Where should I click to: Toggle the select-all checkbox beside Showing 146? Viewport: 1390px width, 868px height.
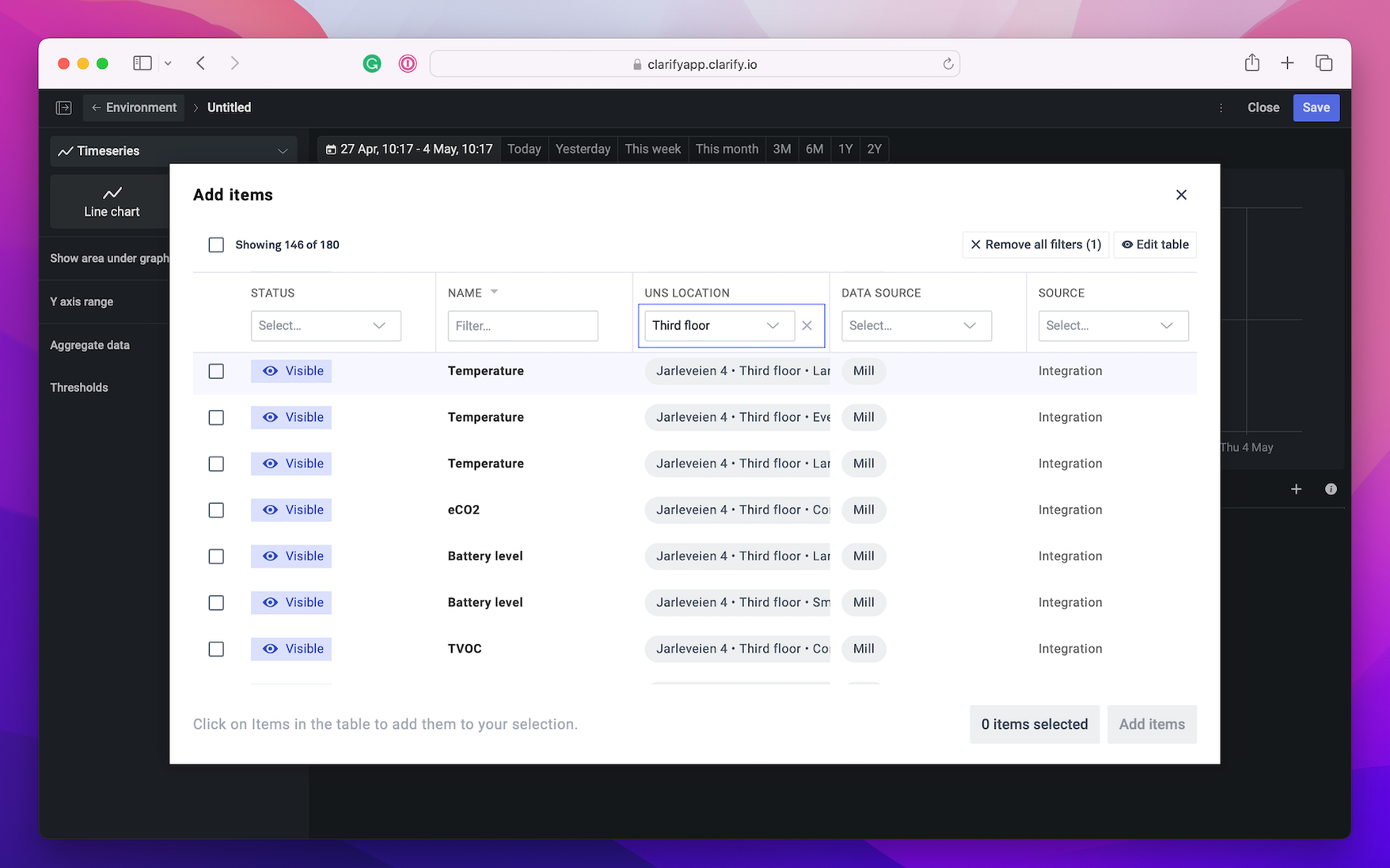coord(216,244)
